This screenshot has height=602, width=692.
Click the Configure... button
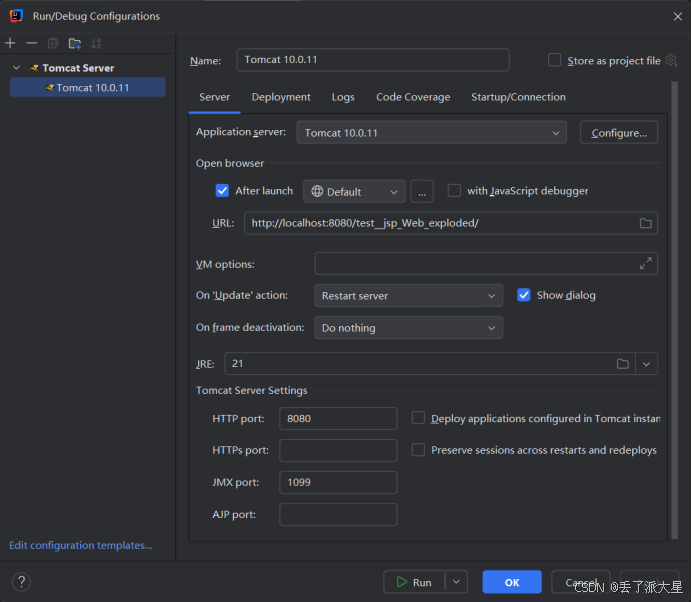[619, 132]
